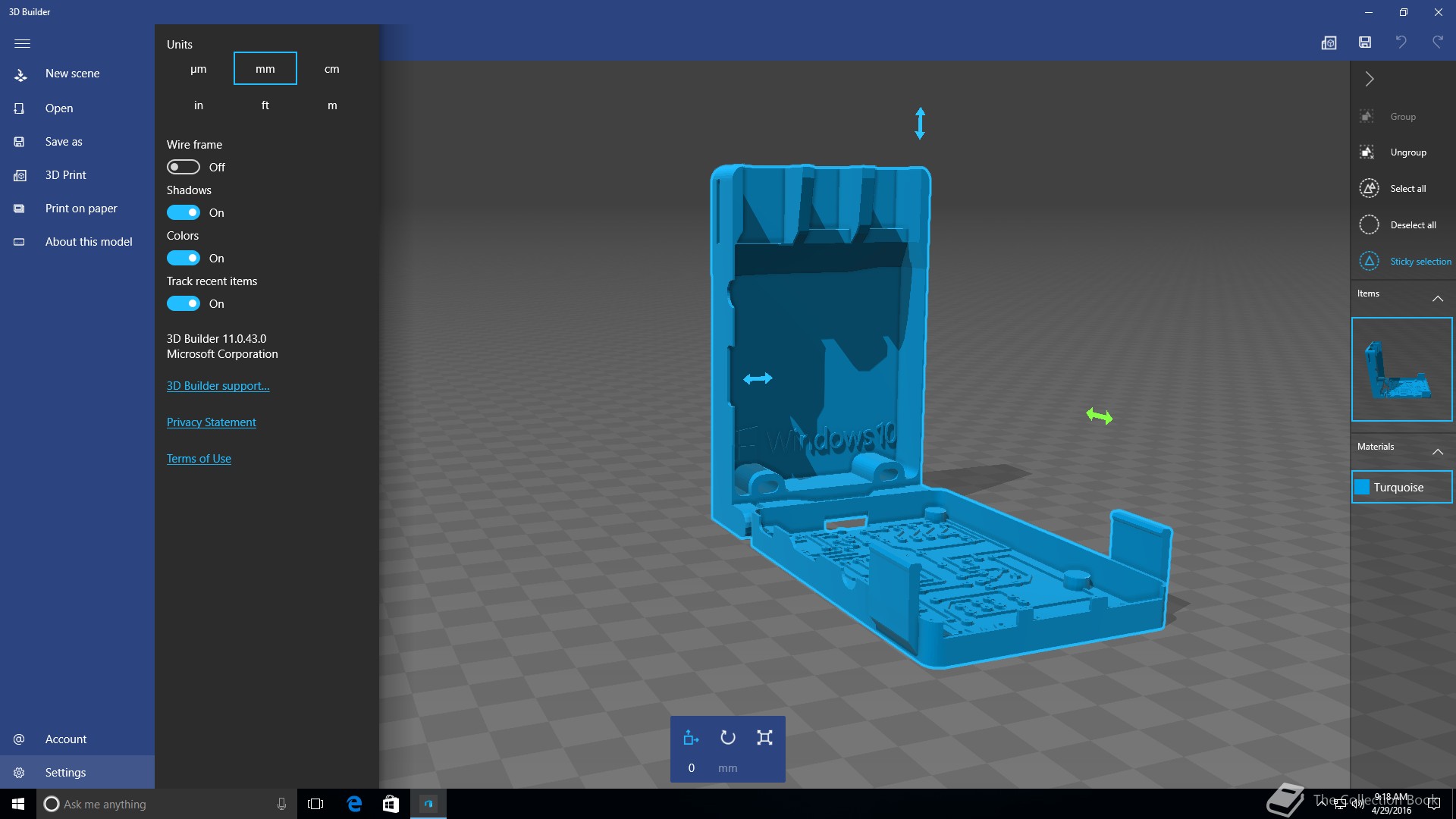Click the About this model icon
Viewport: 1456px width, 819px height.
(x=20, y=242)
